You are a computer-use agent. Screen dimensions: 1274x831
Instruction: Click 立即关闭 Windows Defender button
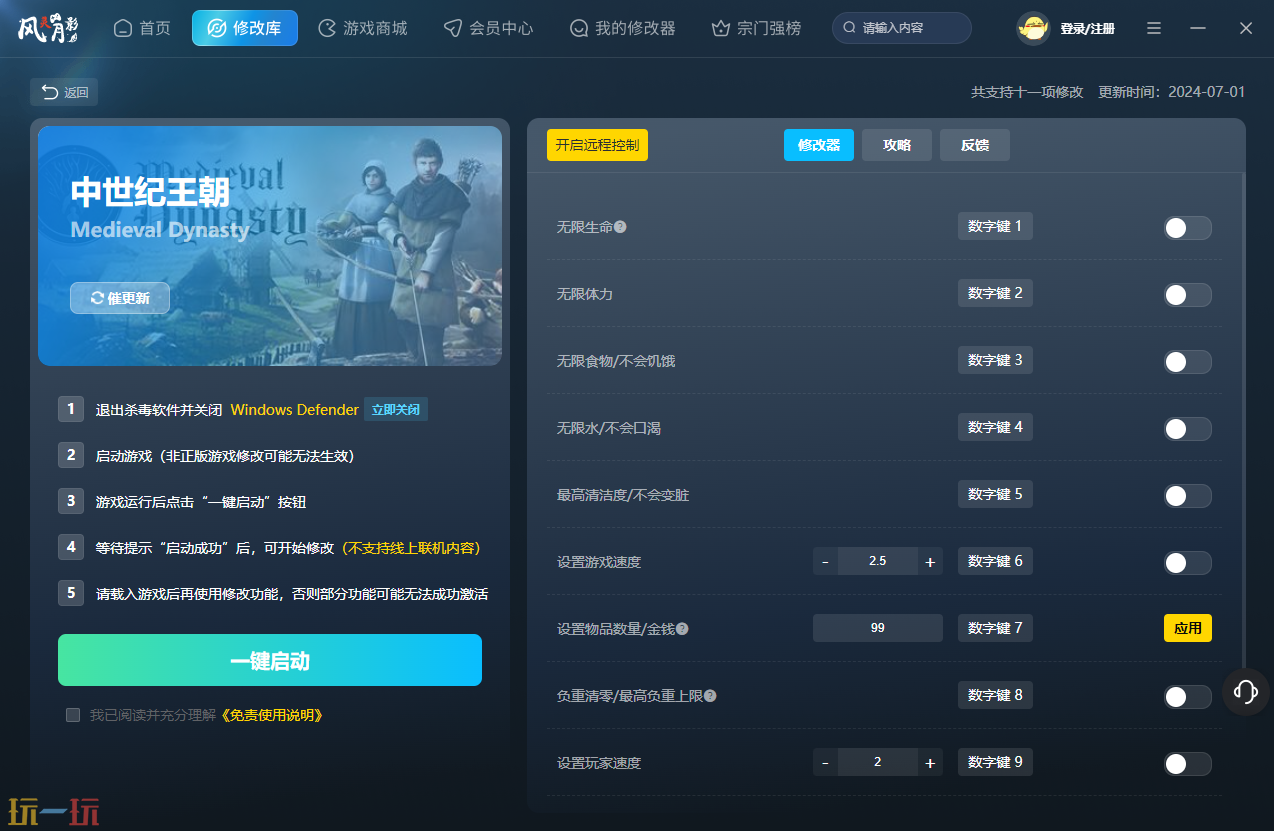click(396, 409)
